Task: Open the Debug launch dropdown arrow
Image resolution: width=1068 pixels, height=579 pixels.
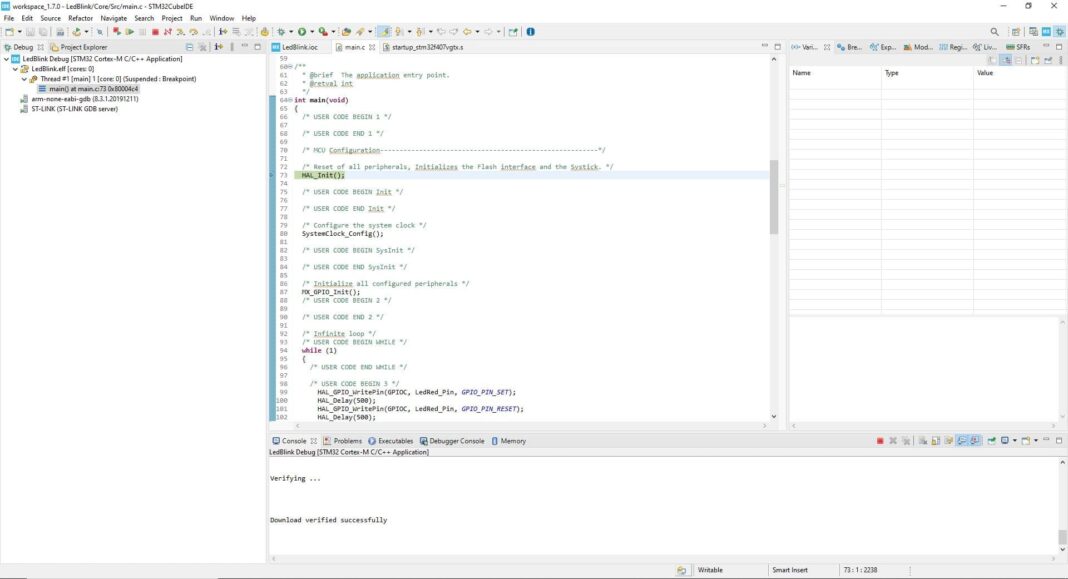Action: [289, 32]
